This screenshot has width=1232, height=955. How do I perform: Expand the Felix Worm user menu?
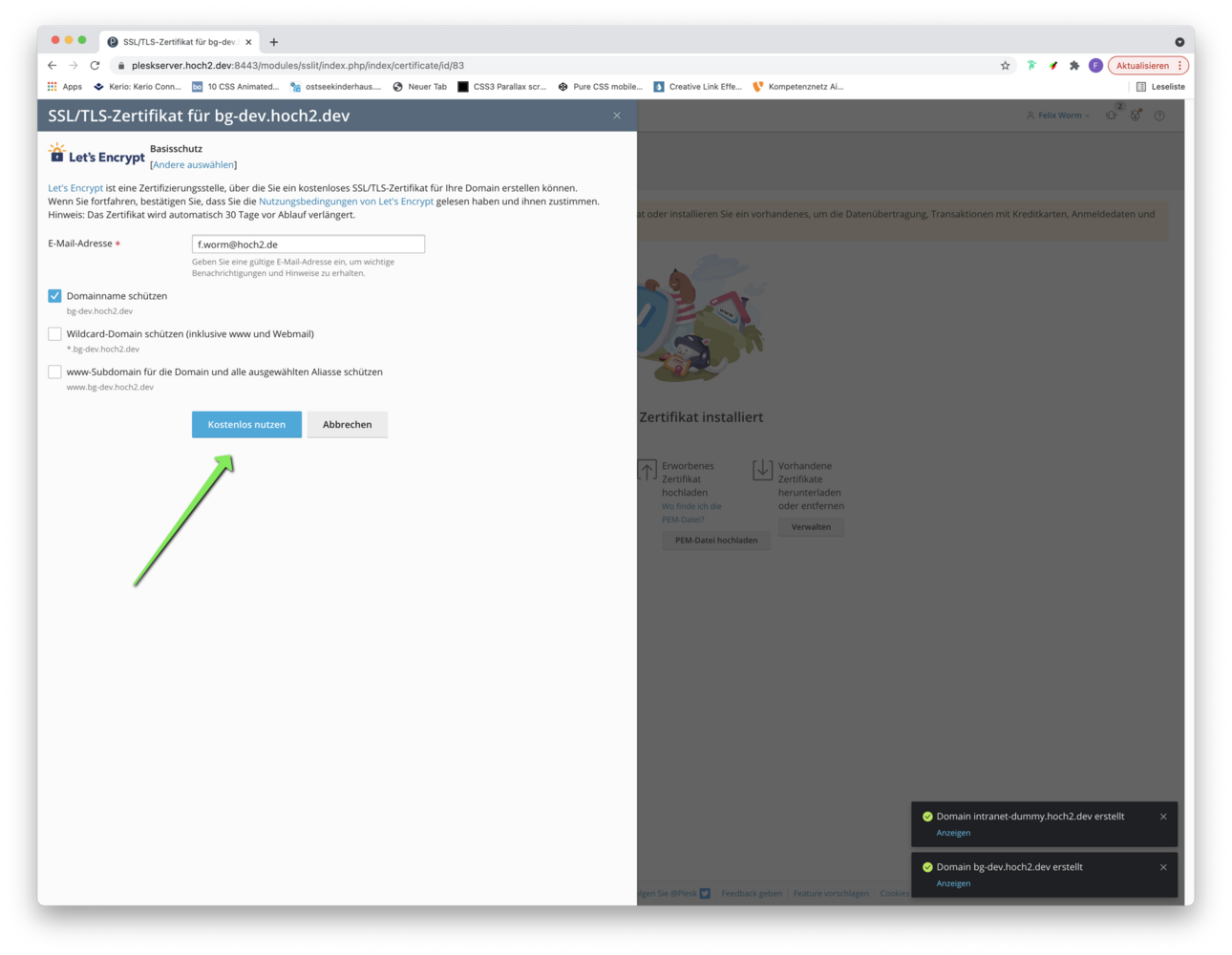(1058, 116)
